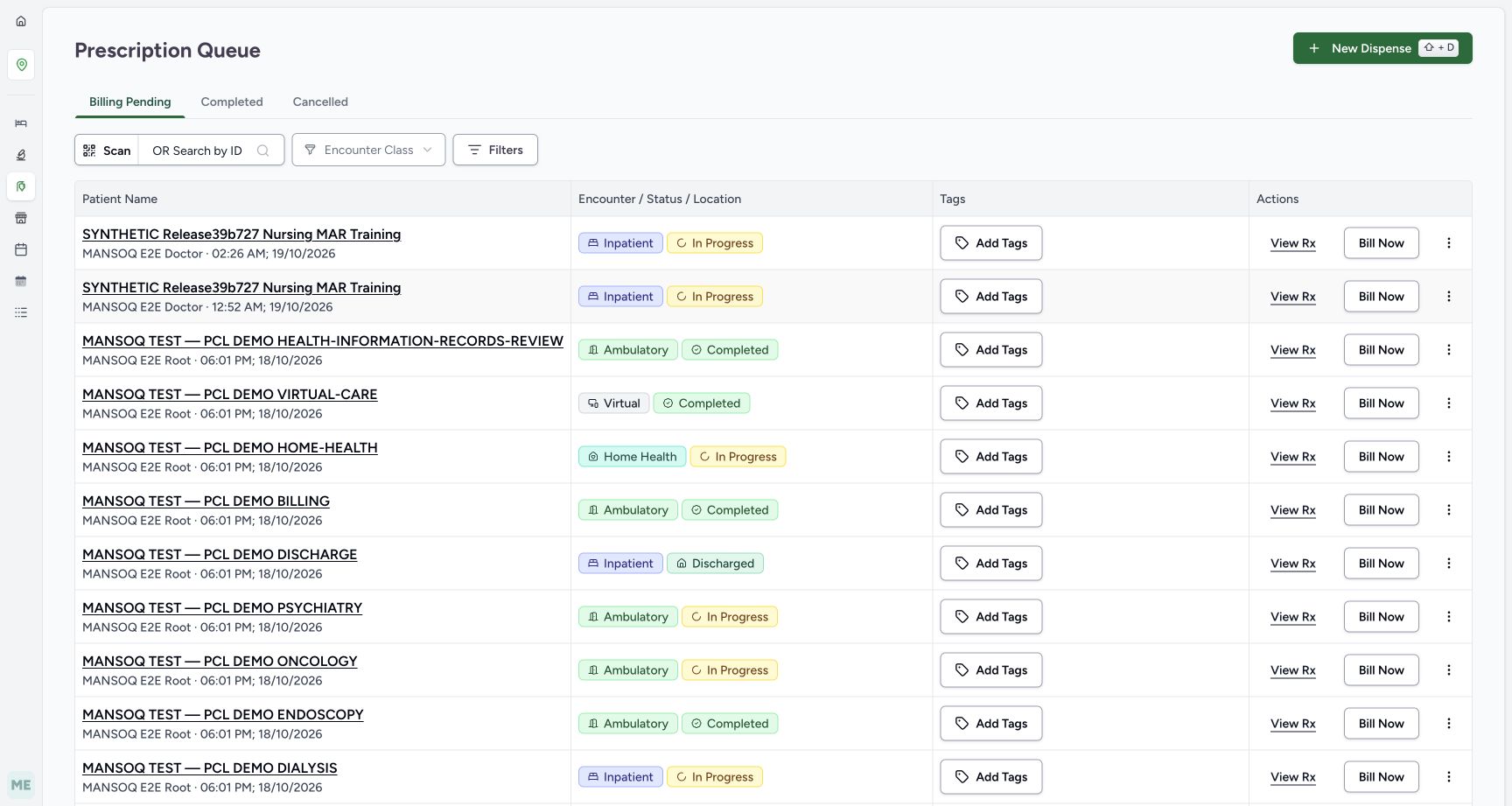Open patient PCL DEMO VIRTUAL-CARE link
The image size is (1512, 806).
[230, 395]
